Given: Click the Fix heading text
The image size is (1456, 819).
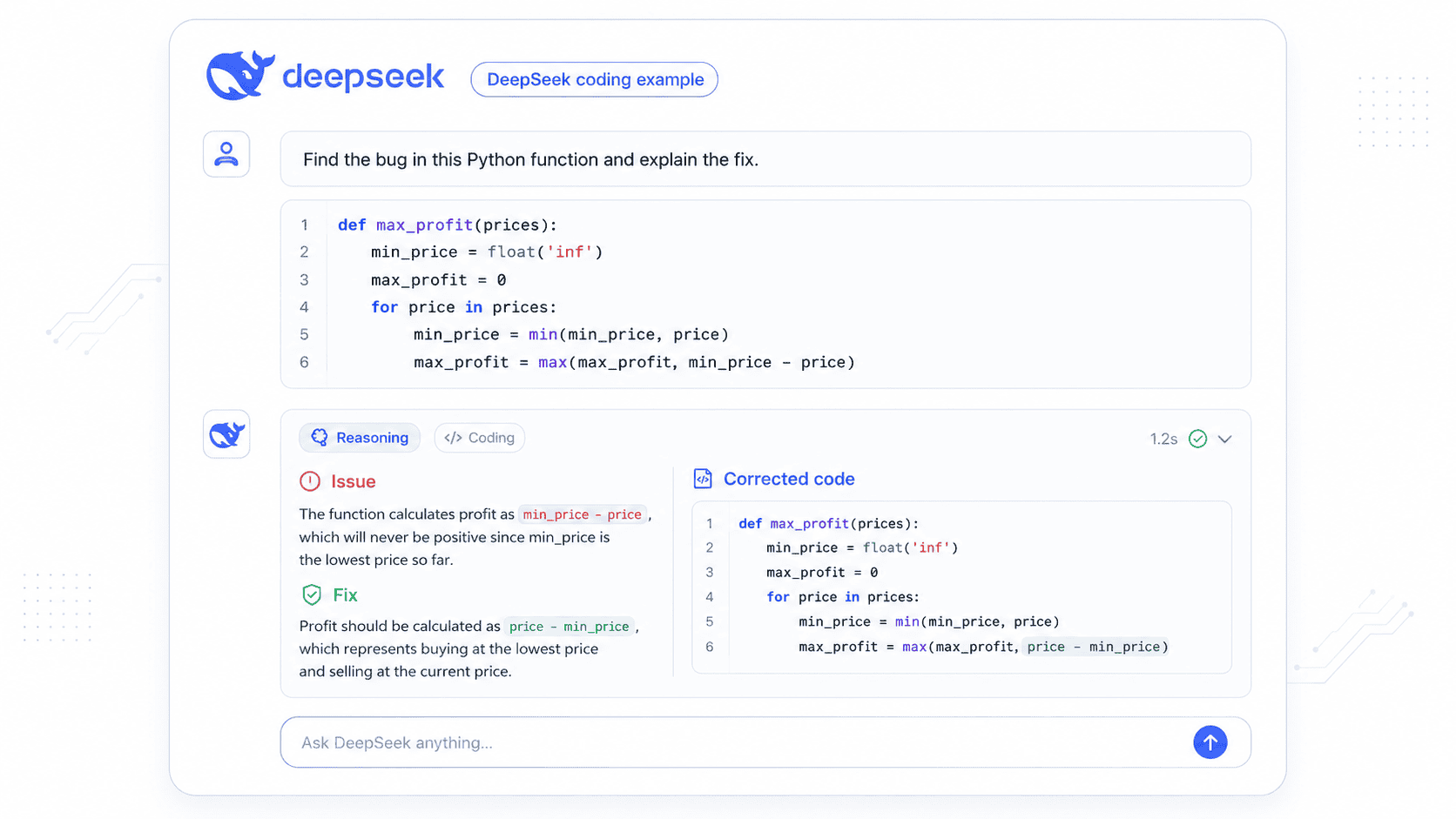Looking at the screenshot, I should tap(346, 595).
